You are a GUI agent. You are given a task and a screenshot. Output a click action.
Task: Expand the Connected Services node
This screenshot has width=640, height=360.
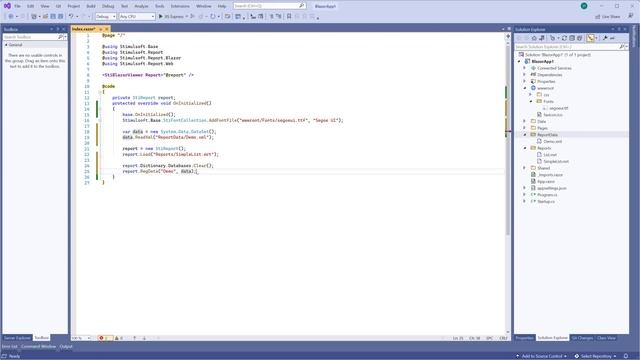coord(525,68)
